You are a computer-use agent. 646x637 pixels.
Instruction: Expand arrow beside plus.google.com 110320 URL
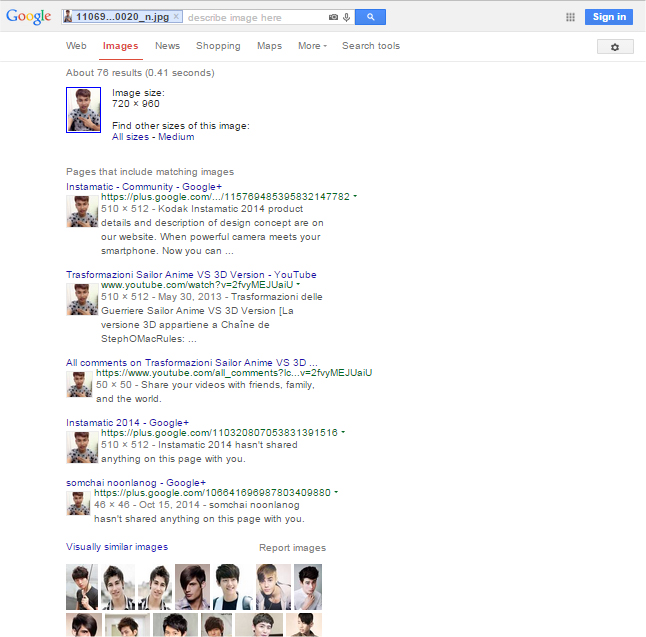point(343,432)
